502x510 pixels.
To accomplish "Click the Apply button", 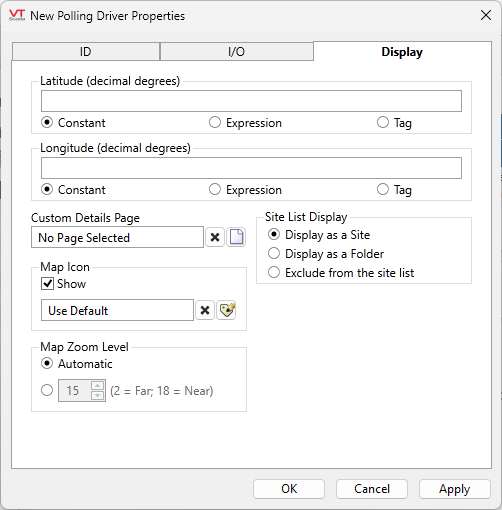I will coord(455,489).
